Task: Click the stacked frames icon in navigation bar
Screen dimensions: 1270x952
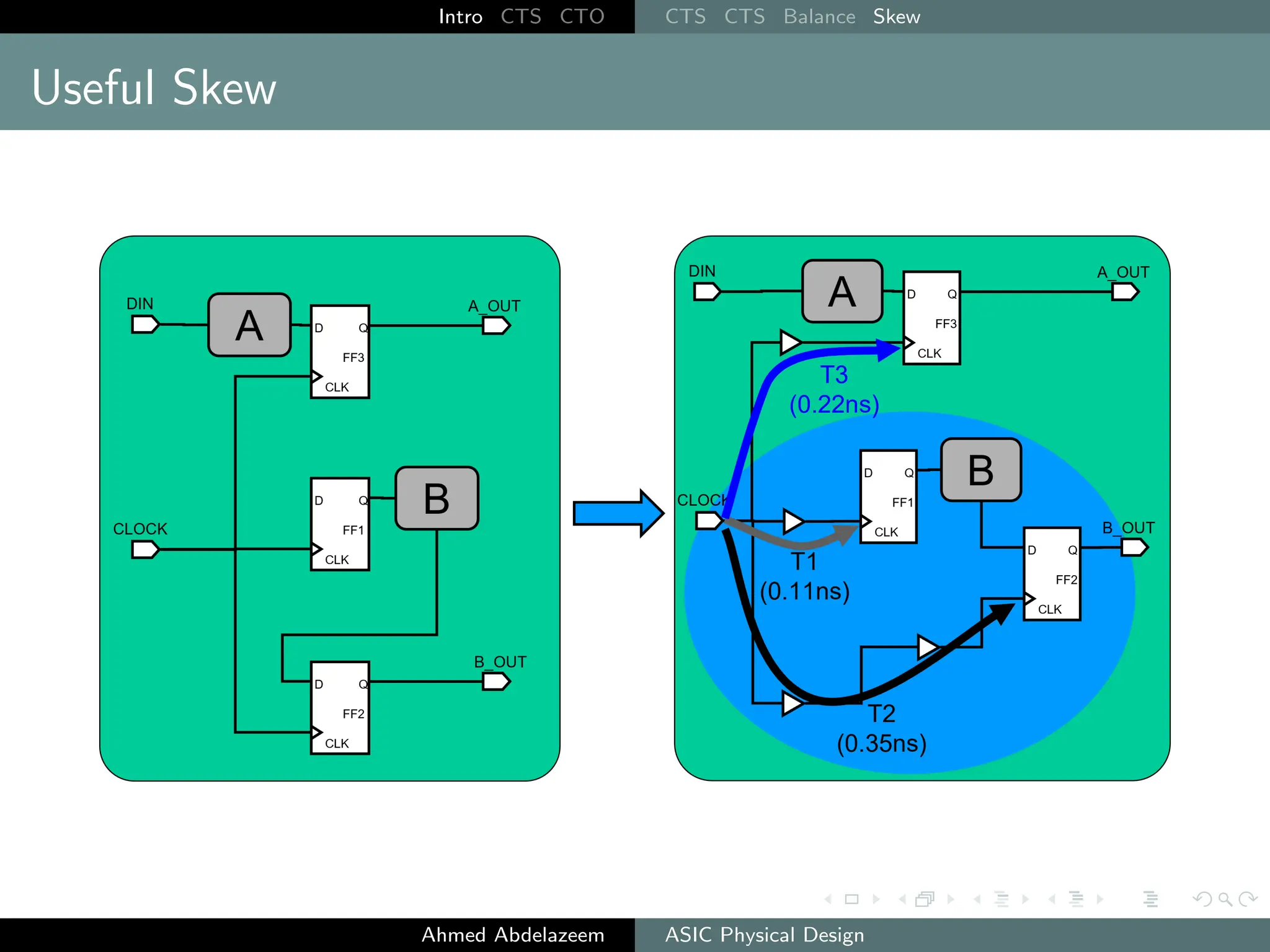Action: 925,899
